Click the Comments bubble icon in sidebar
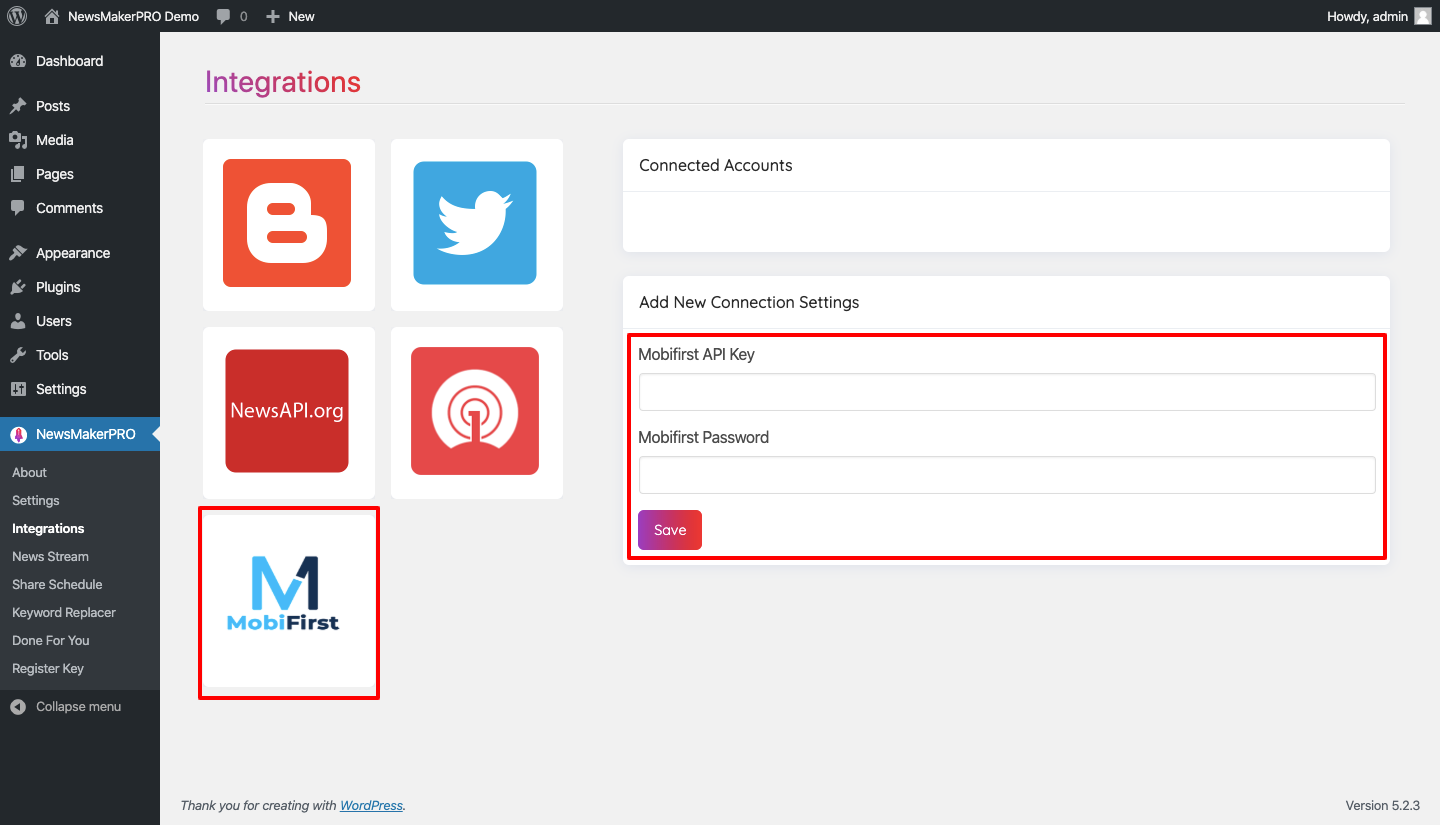Screen dimensions: 1440x825 pos(18,208)
